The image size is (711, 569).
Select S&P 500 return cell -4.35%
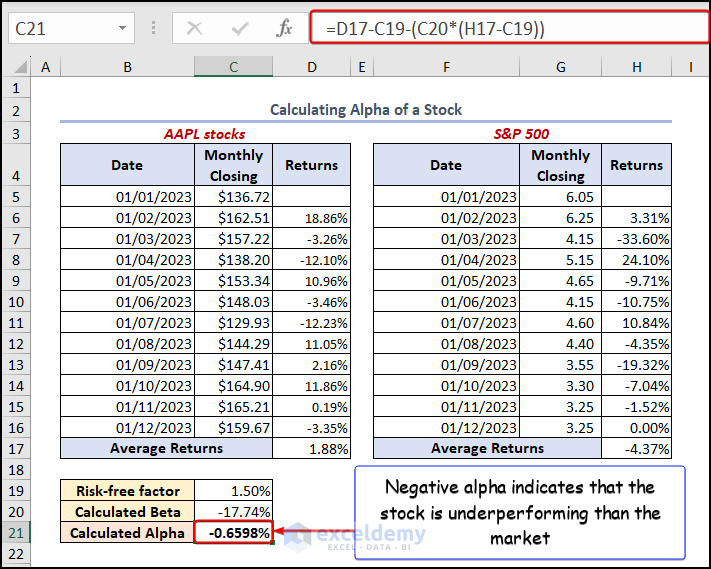pos(637,344)
